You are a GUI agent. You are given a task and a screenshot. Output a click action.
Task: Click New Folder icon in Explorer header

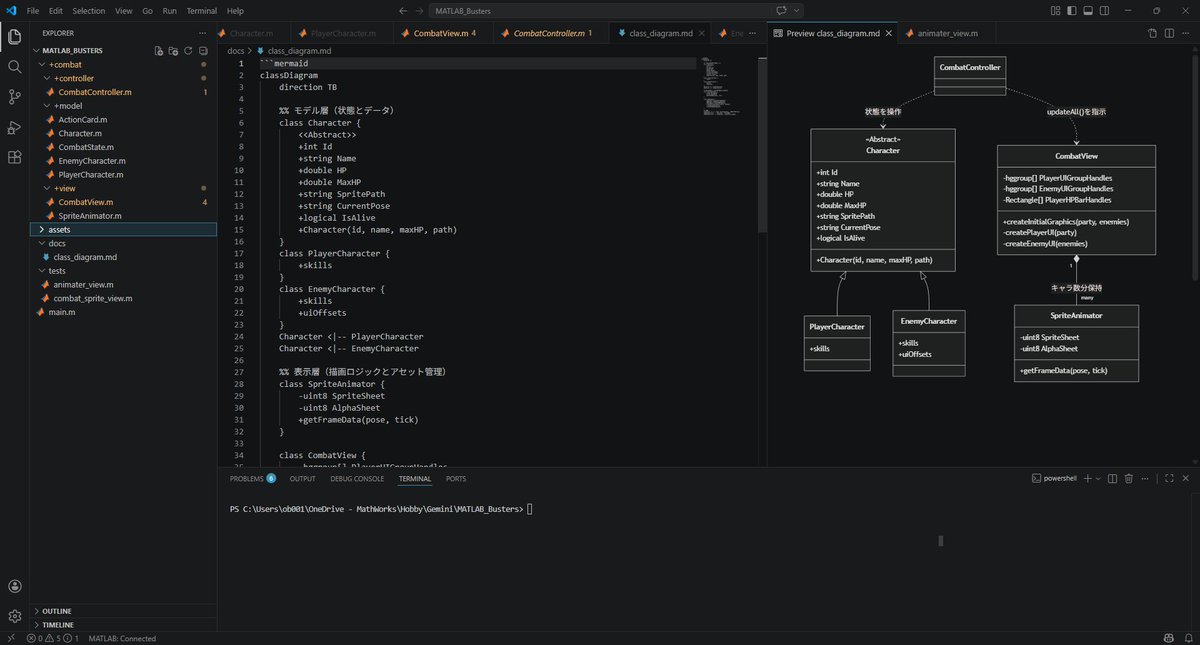click(x=173, y=50)
